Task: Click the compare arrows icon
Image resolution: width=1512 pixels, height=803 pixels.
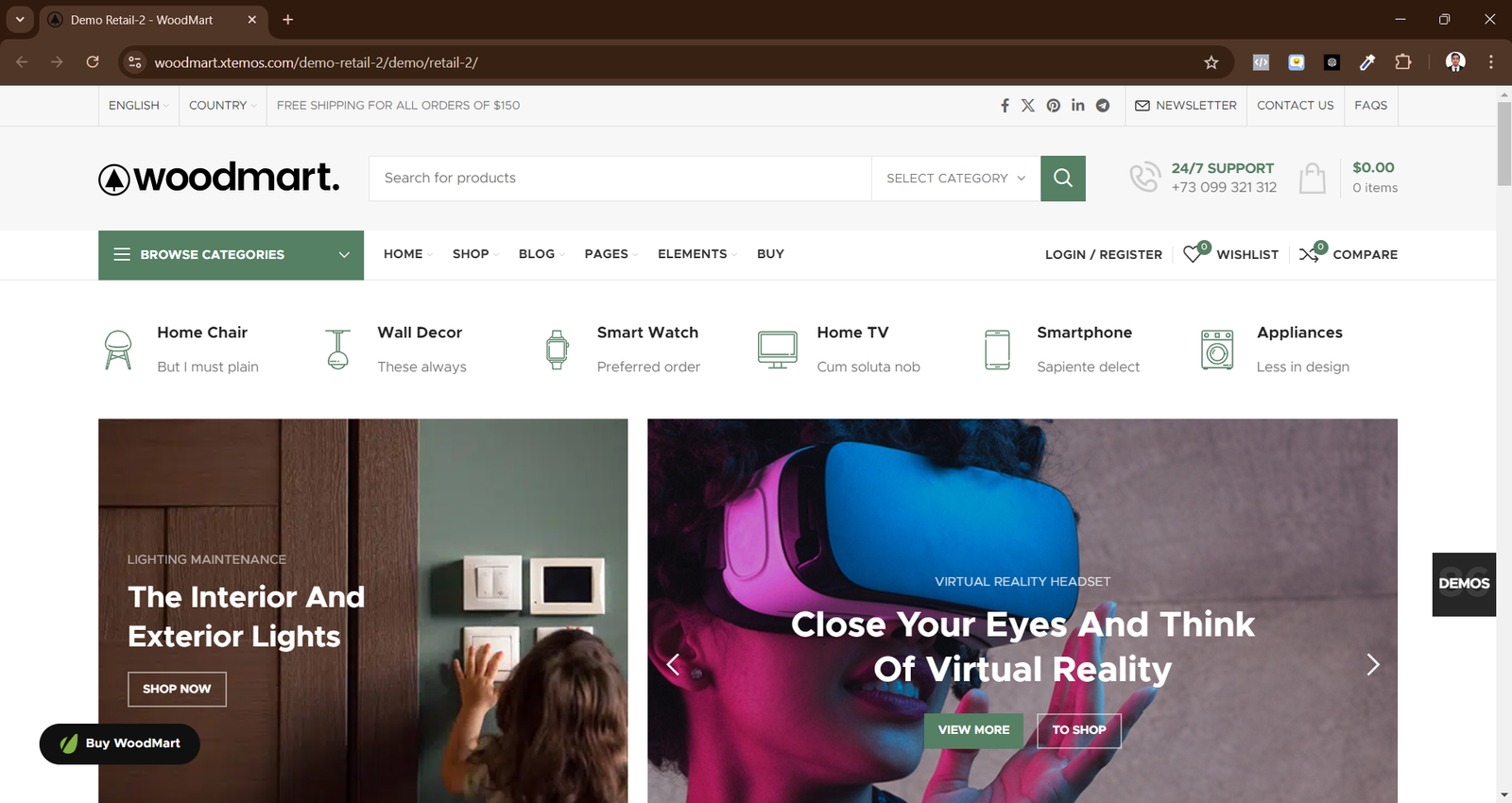Action: click(1310, 254)
